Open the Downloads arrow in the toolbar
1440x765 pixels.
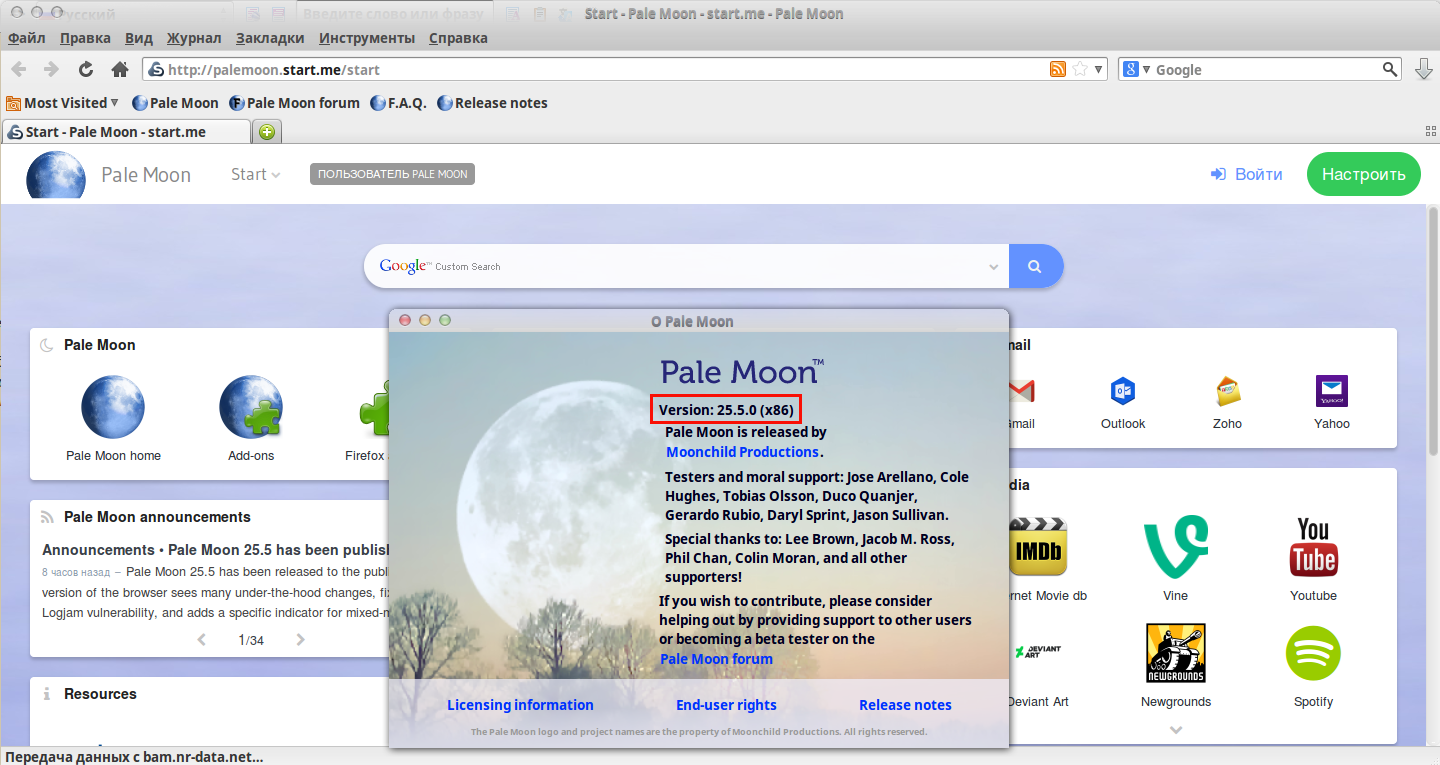pos(1424,69)
